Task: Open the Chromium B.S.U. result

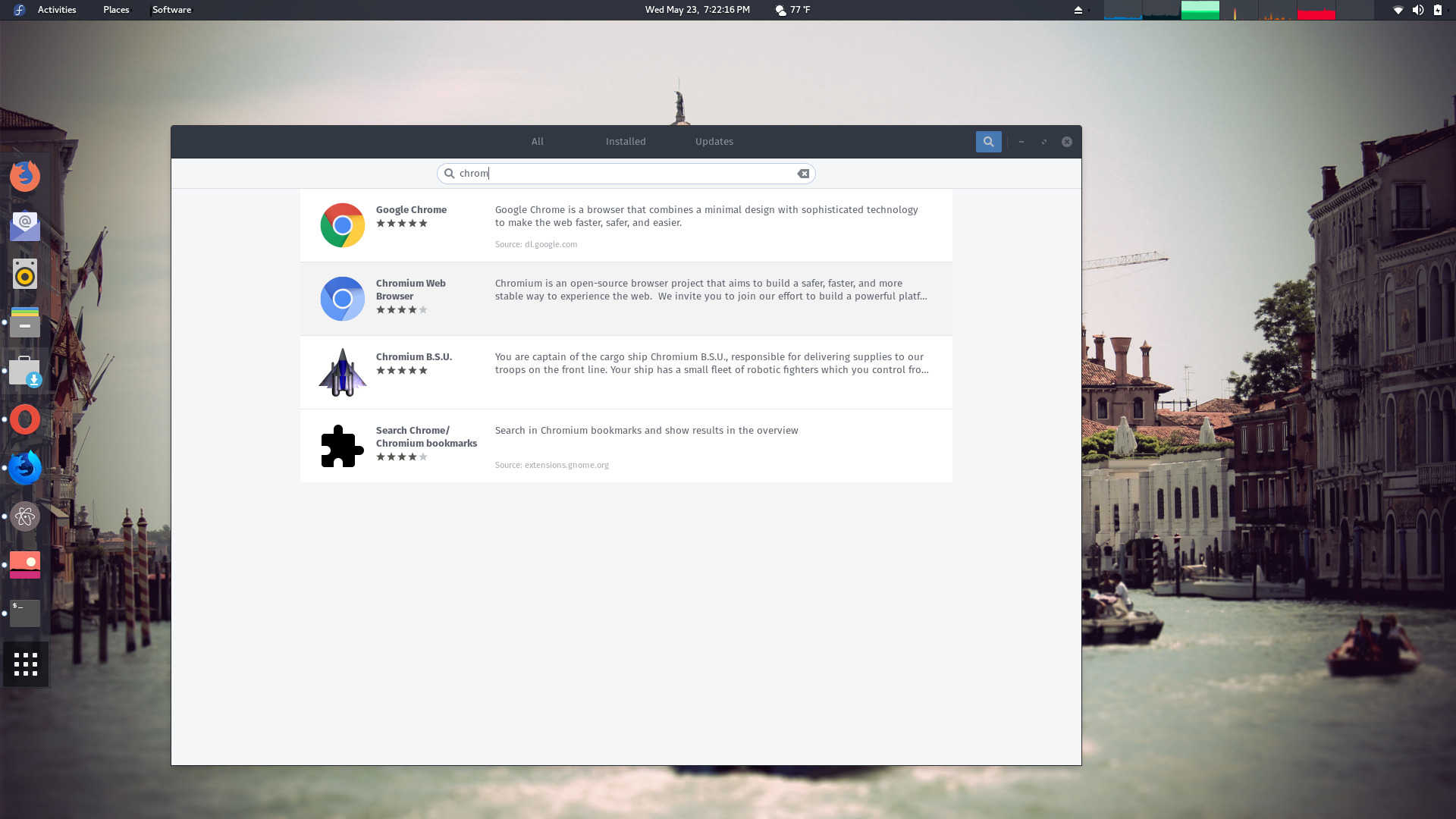Action: tap(626, 372)
